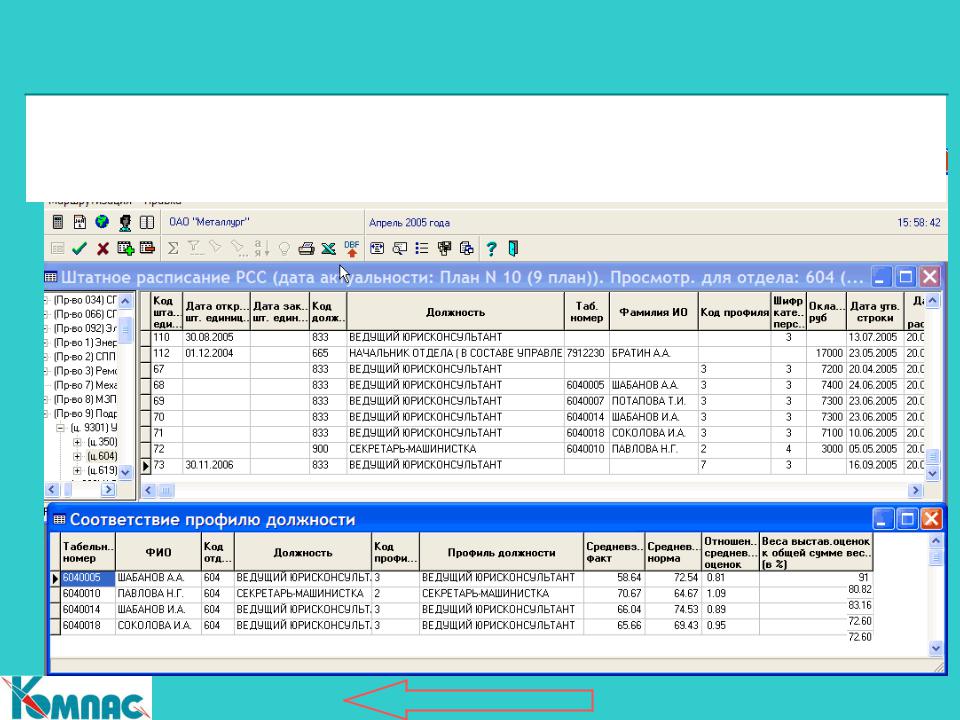This screenshot has height=720, width=960.
Task: Select tree item (Пр-во 8) МЭП
Action: pyautogui.click(x=85, y=399)
